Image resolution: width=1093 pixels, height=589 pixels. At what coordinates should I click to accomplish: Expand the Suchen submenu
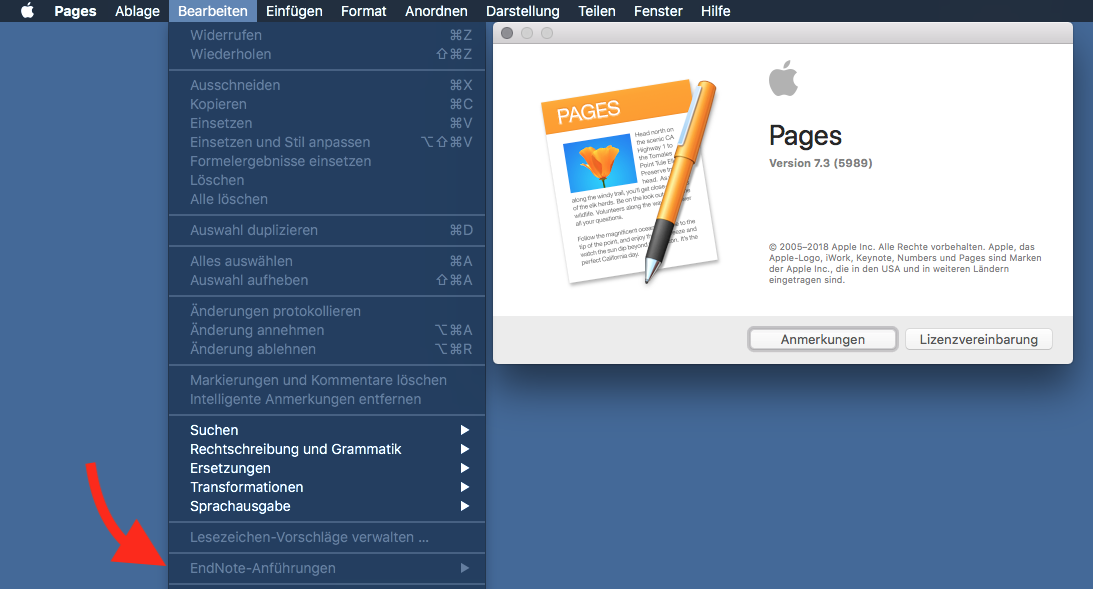pos(327,430)
